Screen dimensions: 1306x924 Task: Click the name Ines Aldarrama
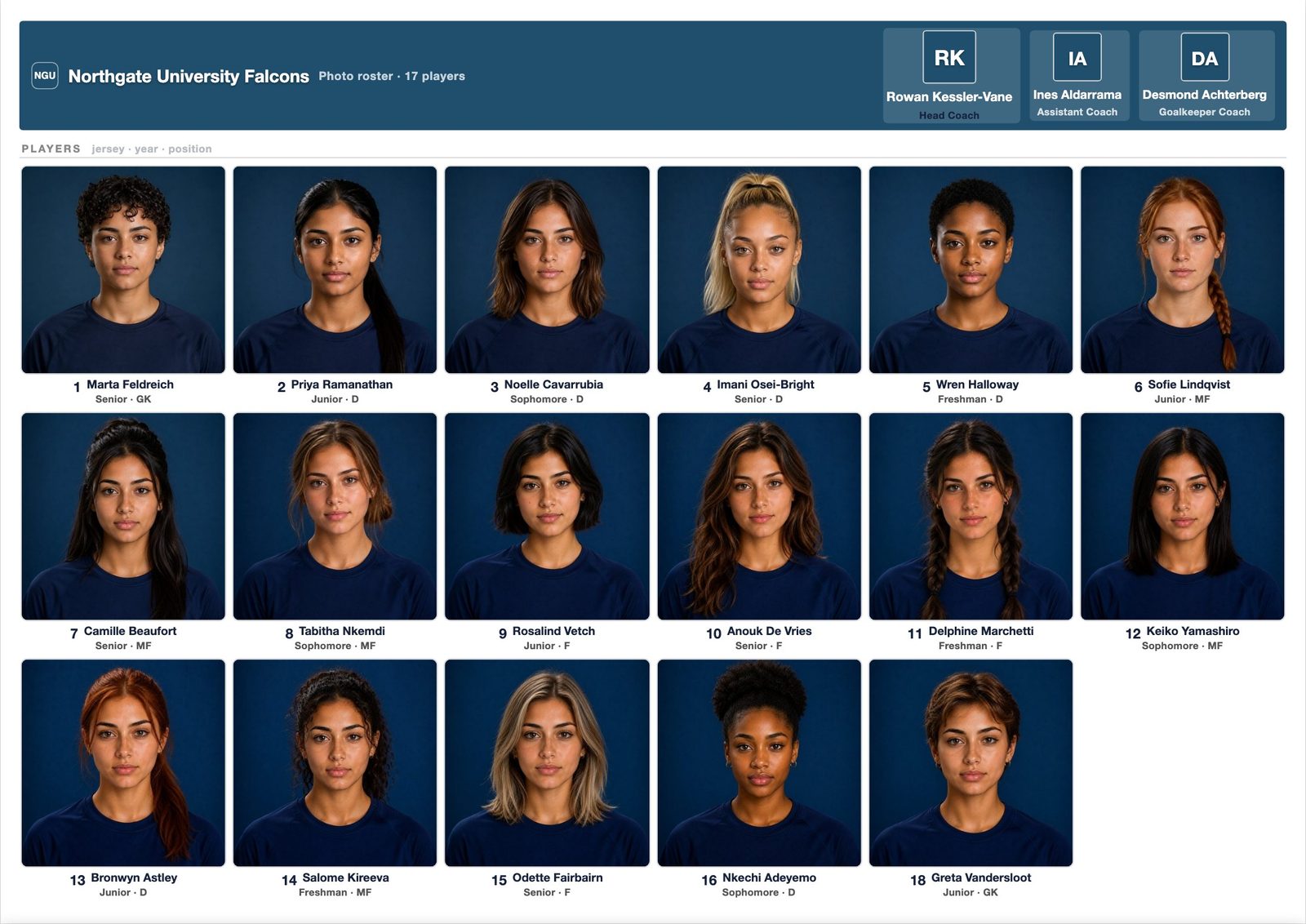coord(1077,95)
